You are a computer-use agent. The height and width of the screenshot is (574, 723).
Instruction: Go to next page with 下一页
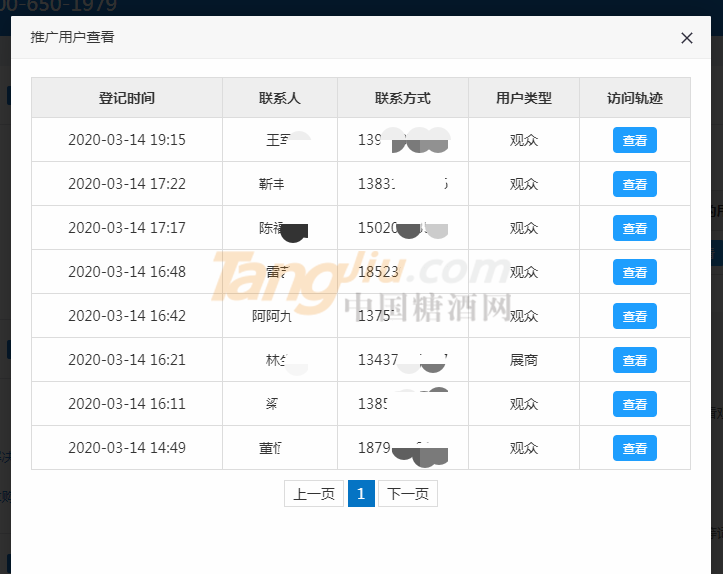coord(408,494)
